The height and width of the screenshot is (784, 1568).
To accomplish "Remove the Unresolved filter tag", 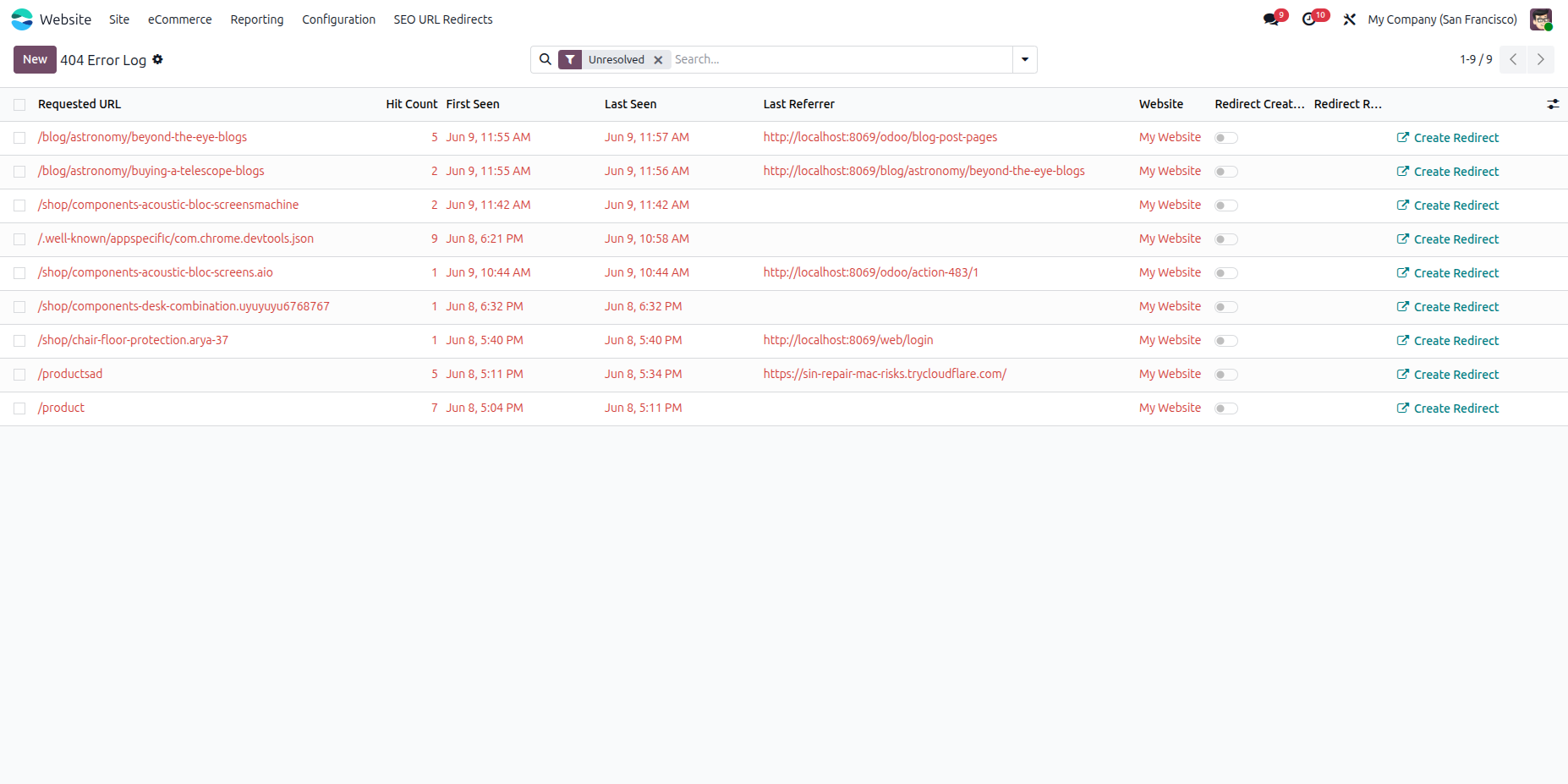I will point(658,60).
